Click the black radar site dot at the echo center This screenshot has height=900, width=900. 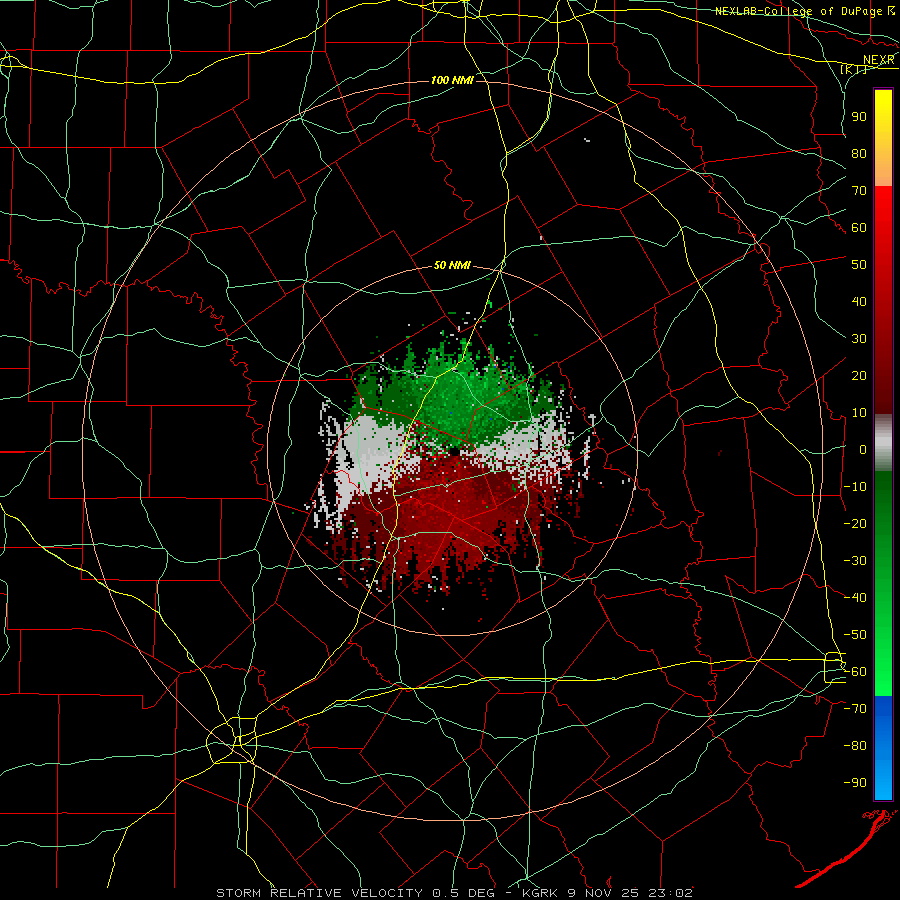[454, 452]
